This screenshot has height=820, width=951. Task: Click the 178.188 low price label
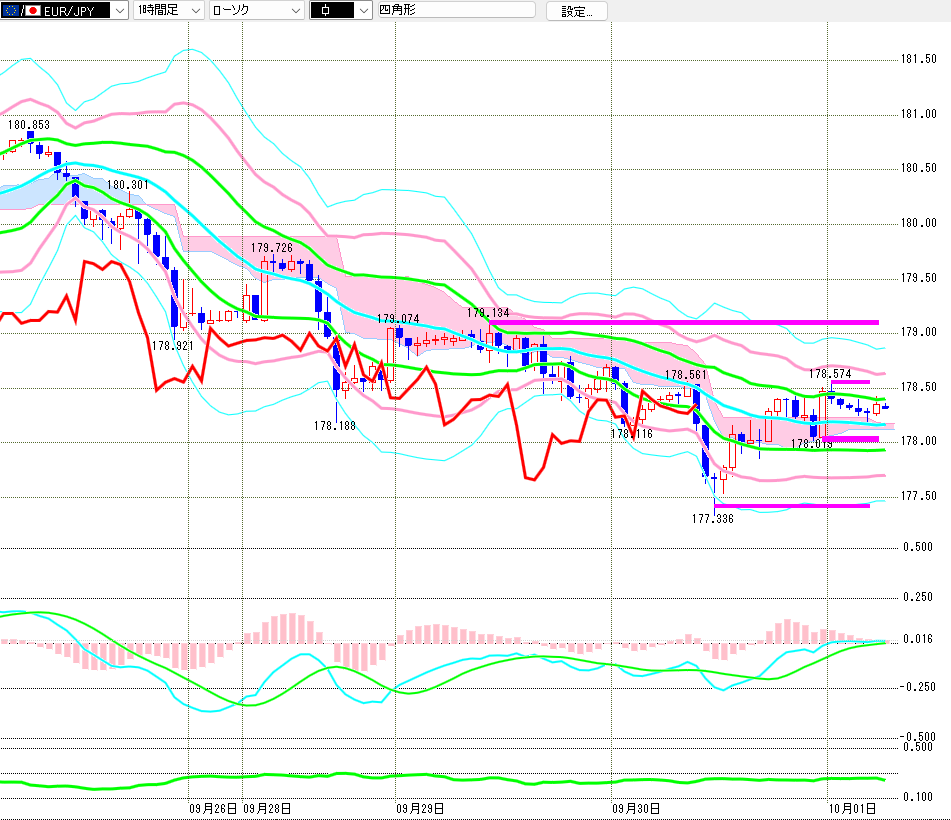[335, 426]
